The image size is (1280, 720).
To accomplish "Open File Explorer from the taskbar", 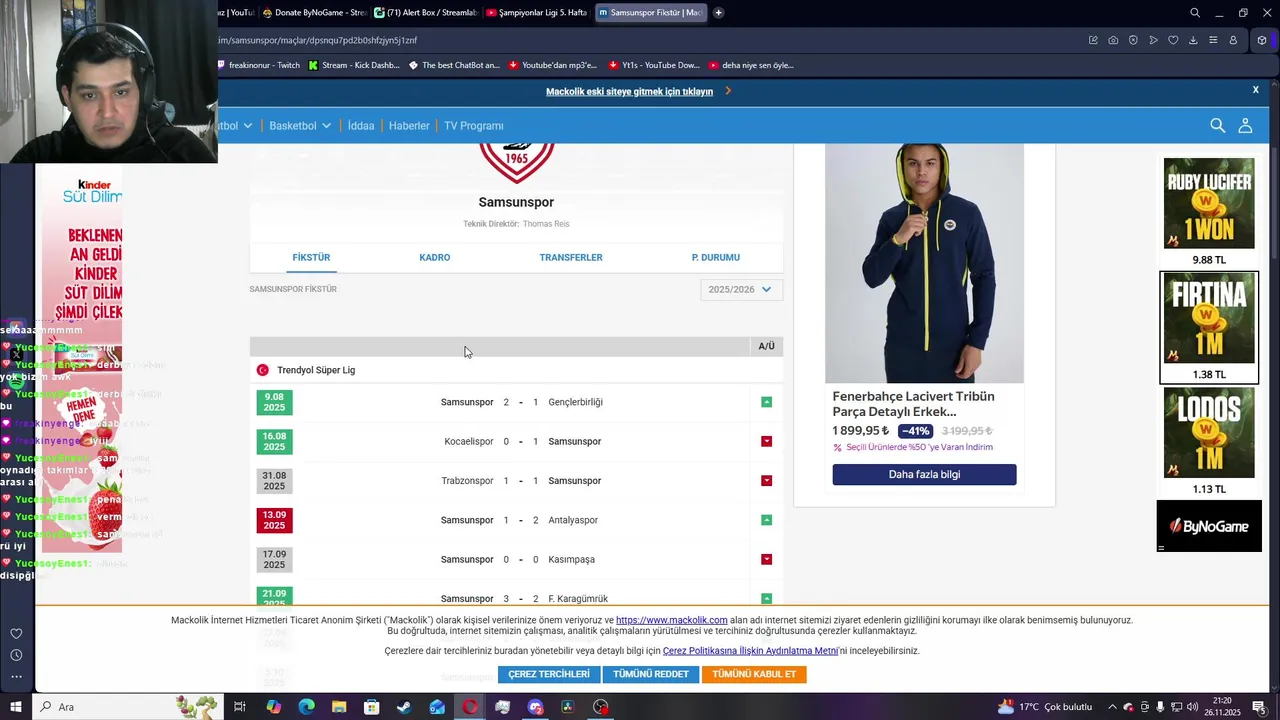I will [x=339, y=707].
